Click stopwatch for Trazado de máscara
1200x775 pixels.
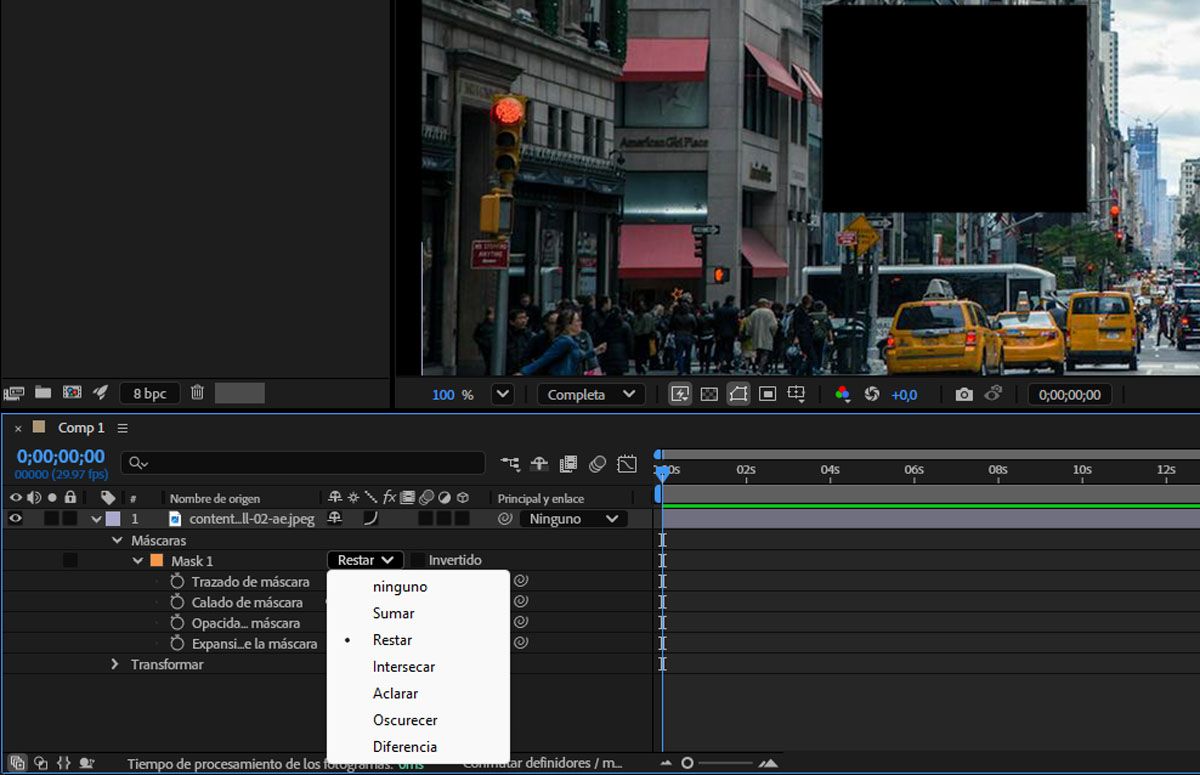click(x=178, y=582)
